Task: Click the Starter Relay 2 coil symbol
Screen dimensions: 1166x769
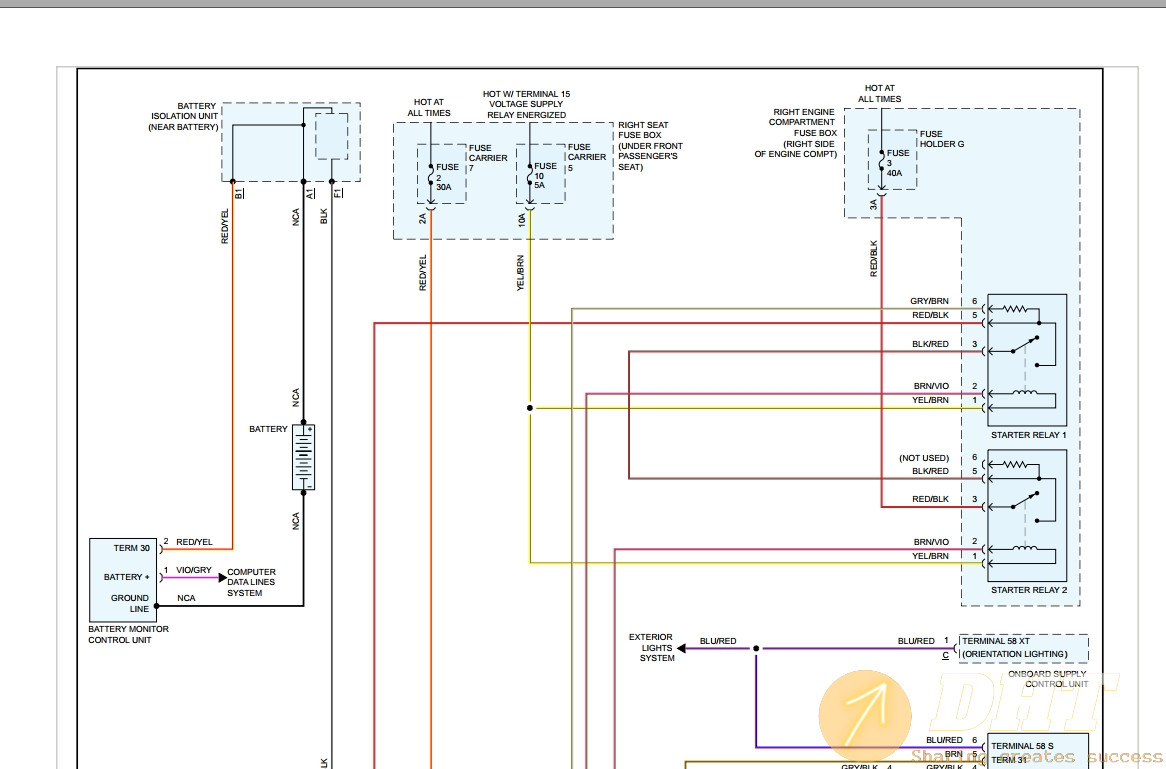Action: click(1025, 550)
